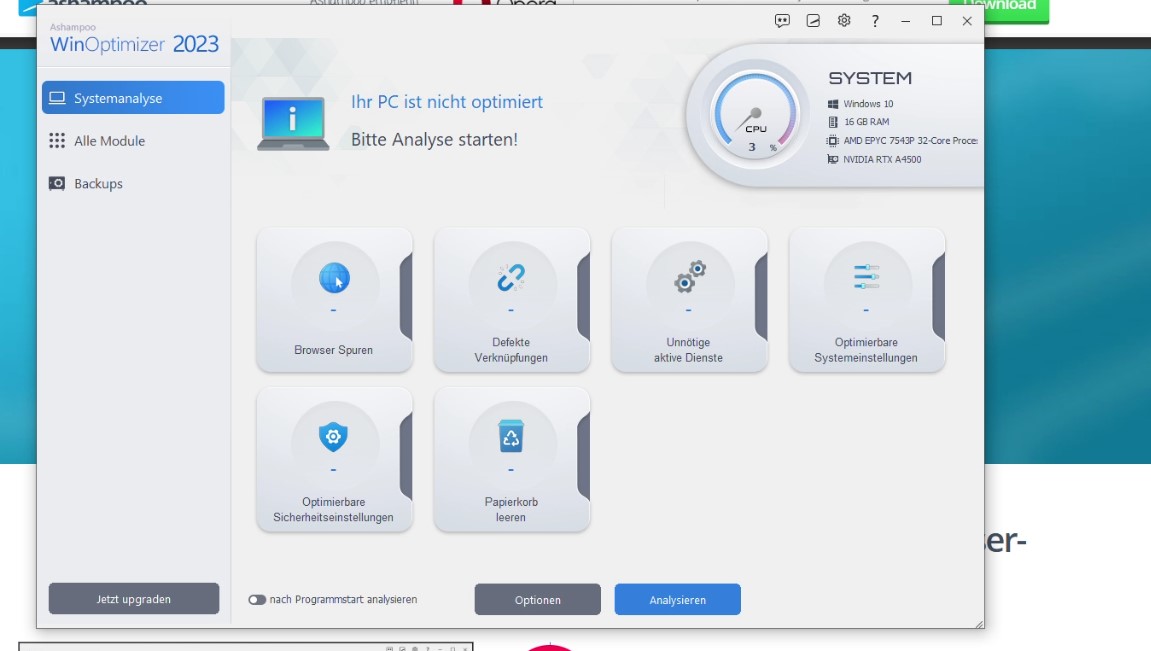
Task: Click the PC info laptop icon
Action: [294, 123]
